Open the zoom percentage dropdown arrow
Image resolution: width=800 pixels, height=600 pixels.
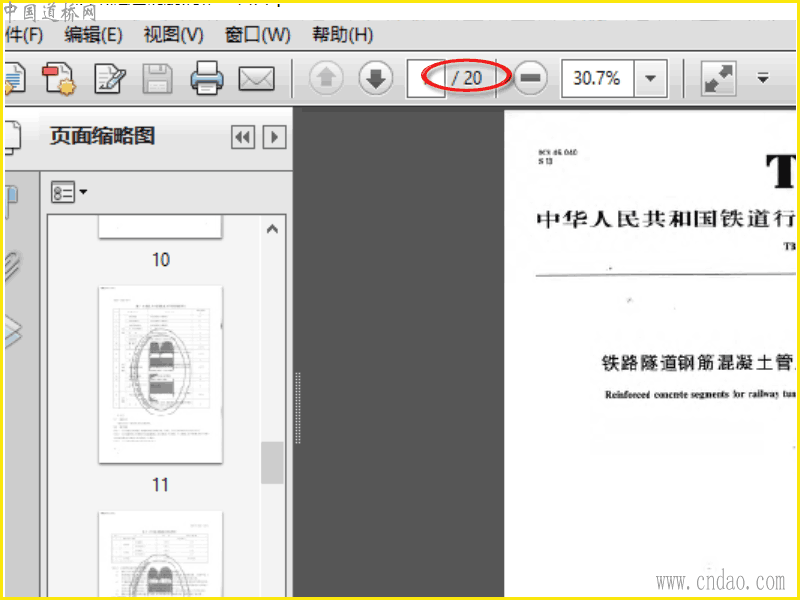[x=651, y=79]
